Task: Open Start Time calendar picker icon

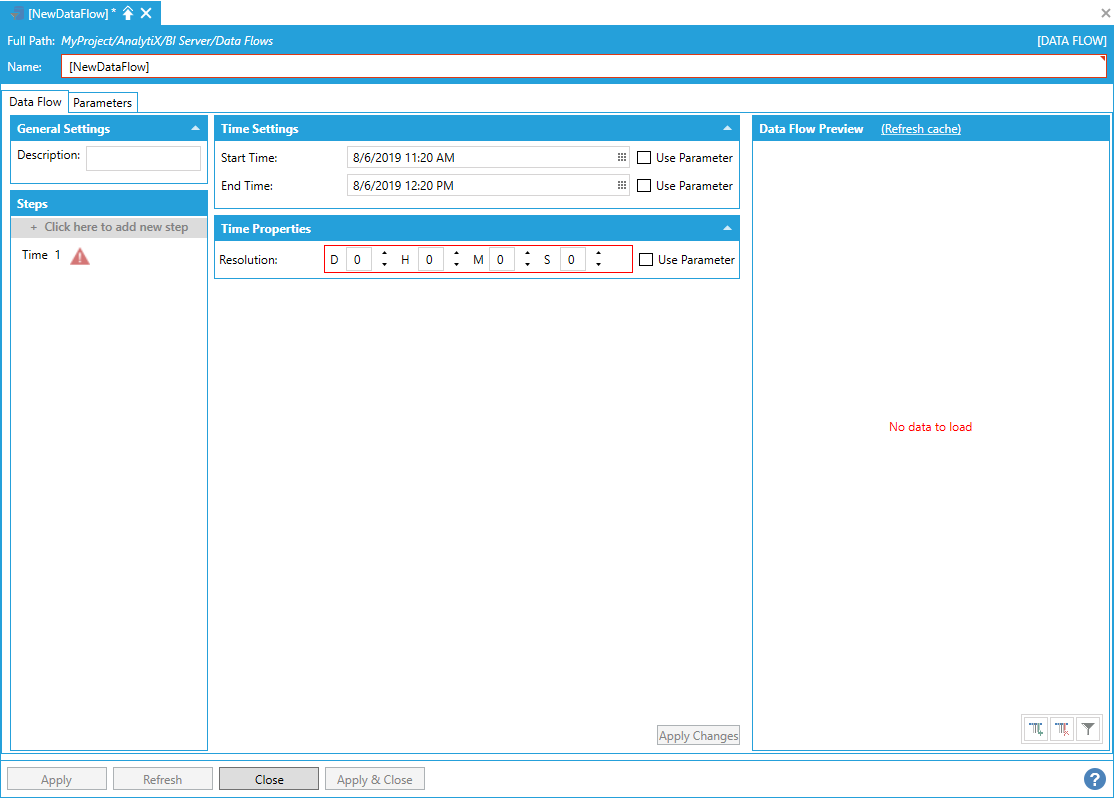Action: tap(621, 158)
